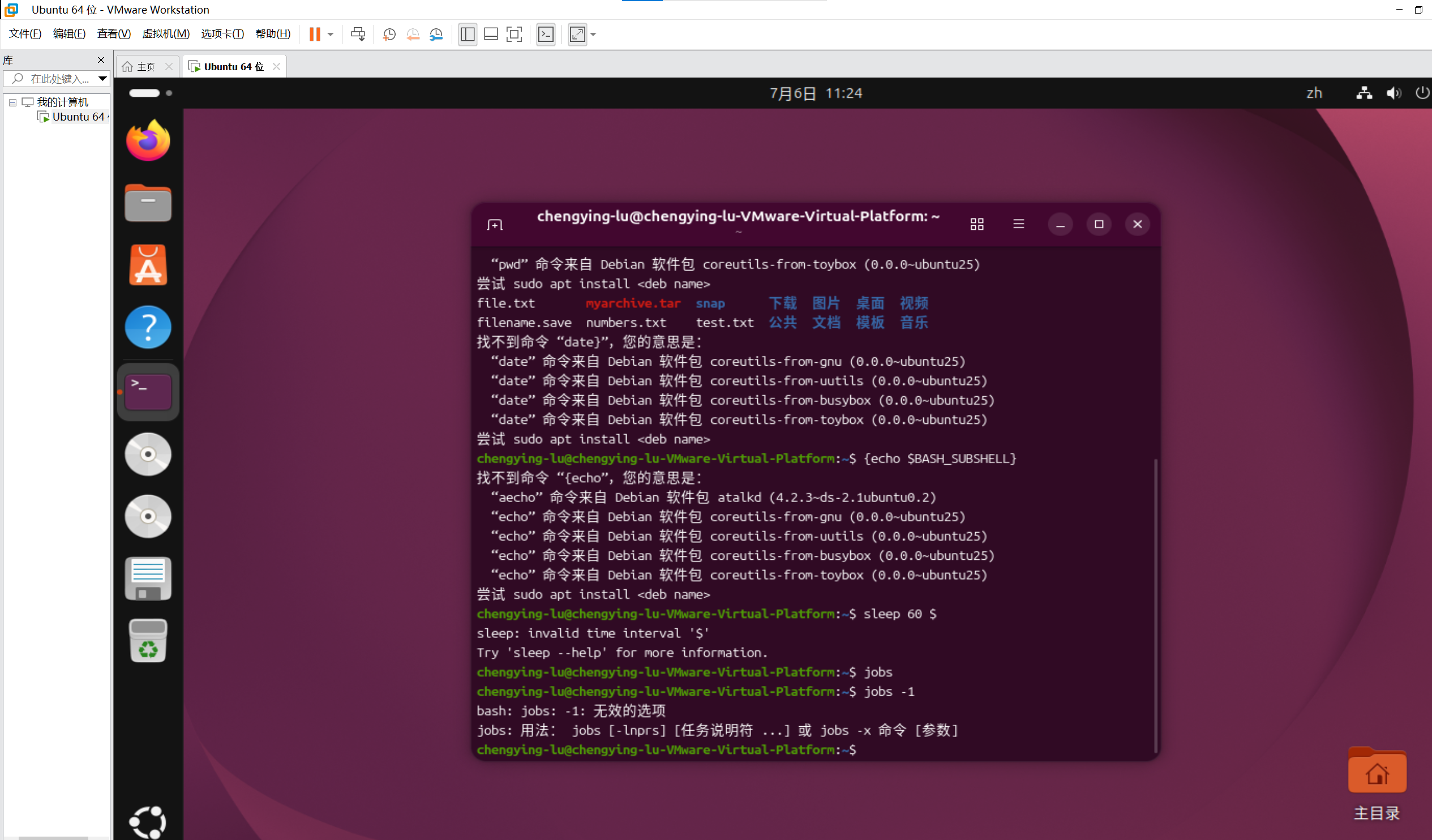
Task: Click the numbers.txt filename in terminal
Action: click(625, 323)
